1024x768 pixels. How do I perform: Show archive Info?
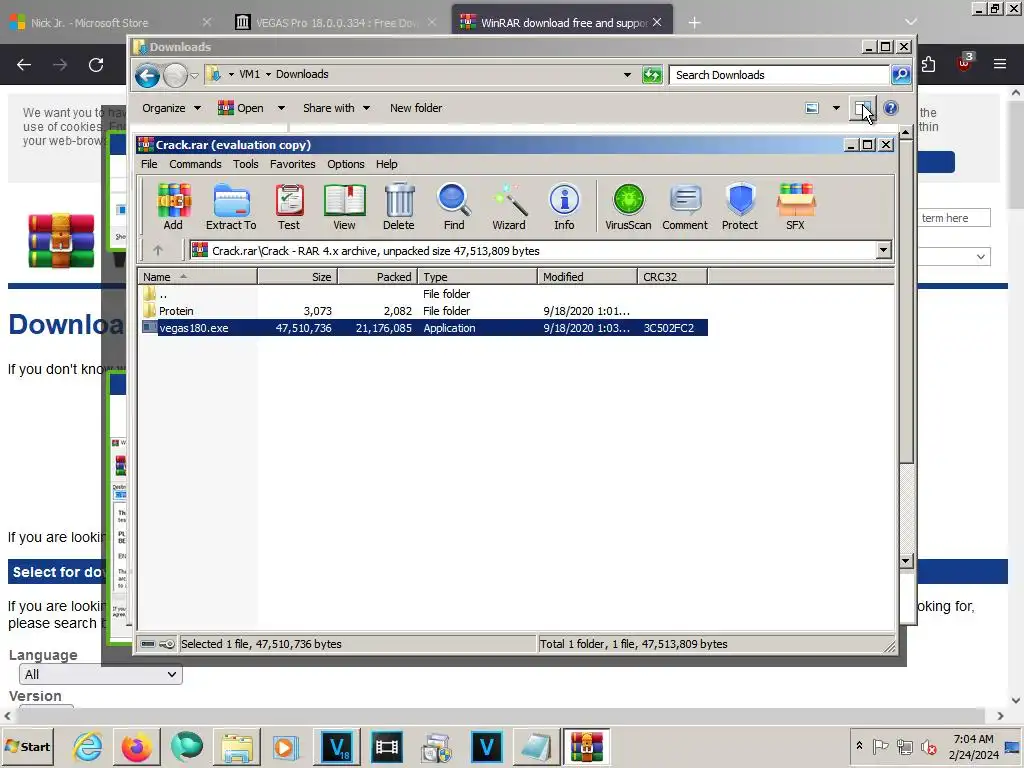coord(564,206)
